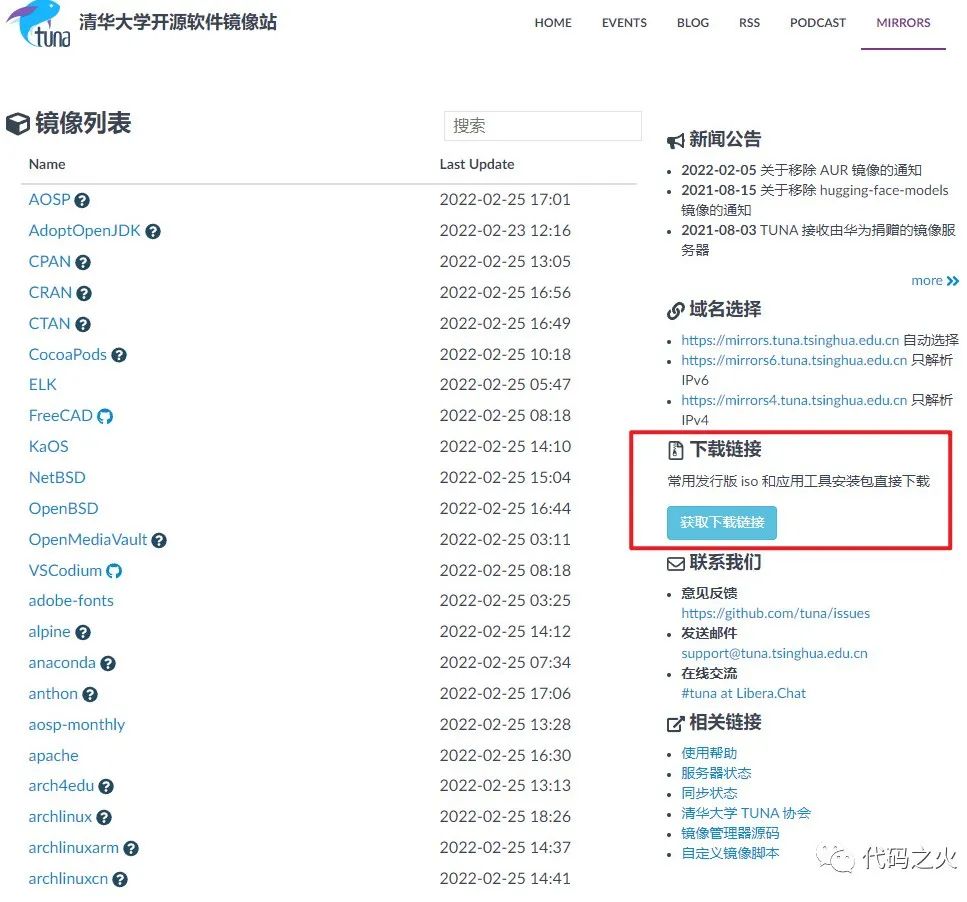Open the AOSP mirror link
This screenshot has height=902, width=967.
click(49, 199)
